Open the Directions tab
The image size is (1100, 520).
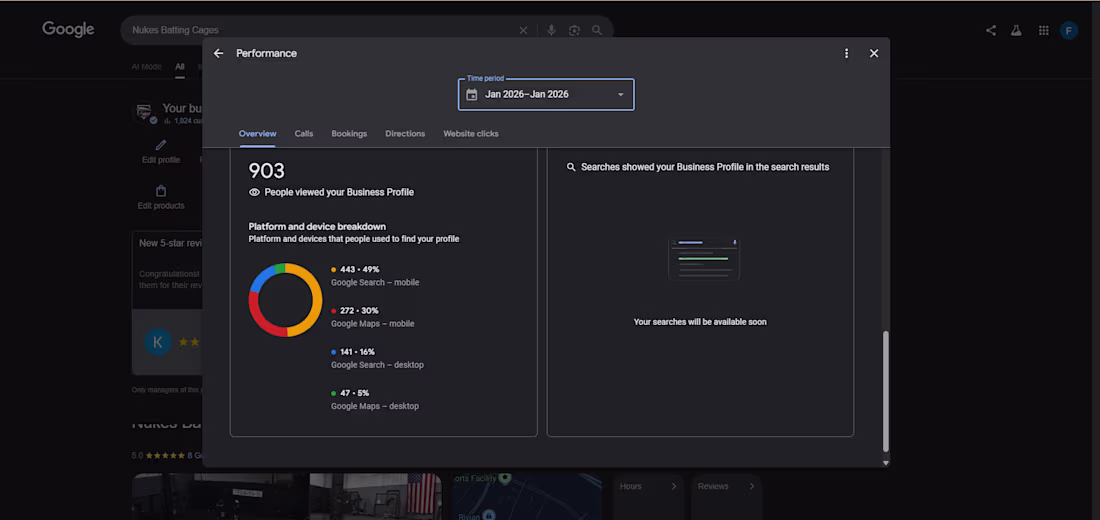click(405, 133)
